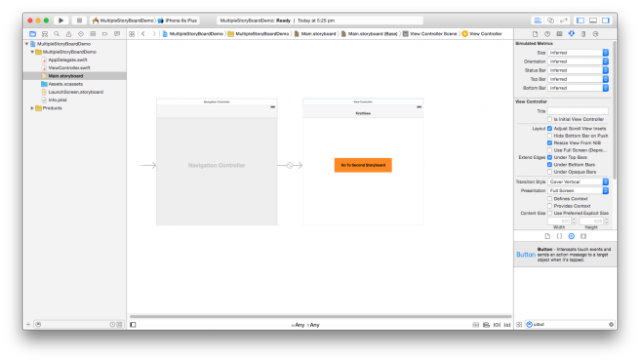Viewport: 640px width, 362px height.
Task: Open the Test navigator
Action: (81, 34)
